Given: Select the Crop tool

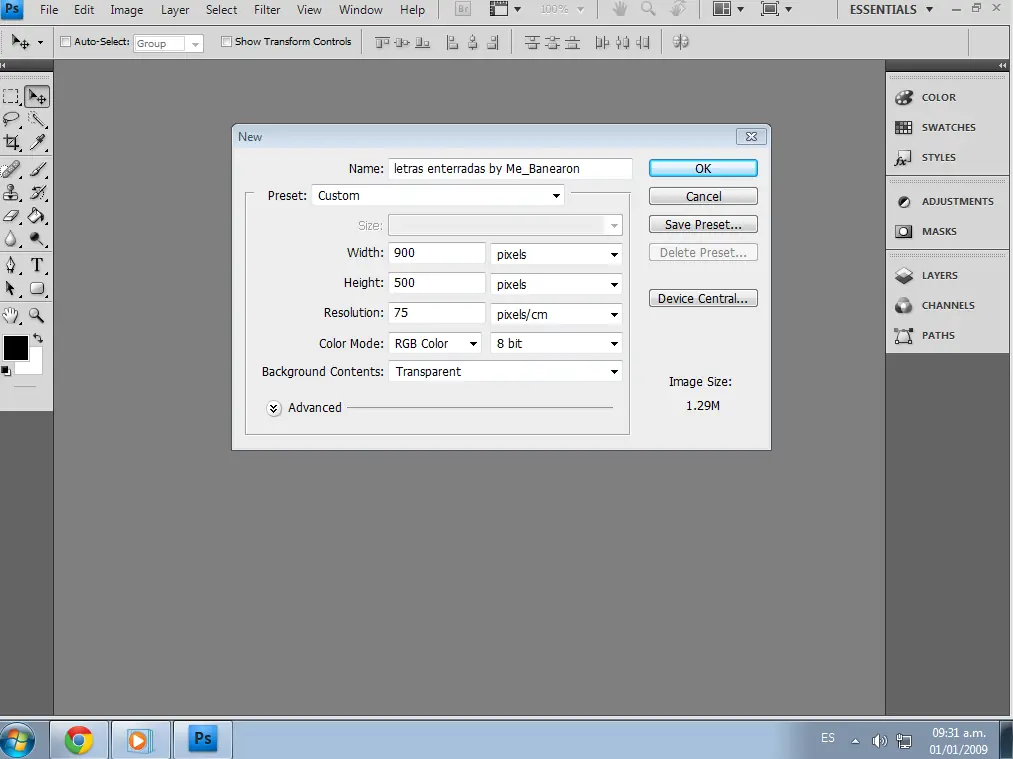Looking at the screenshot, I should click(x=11, y=142).
